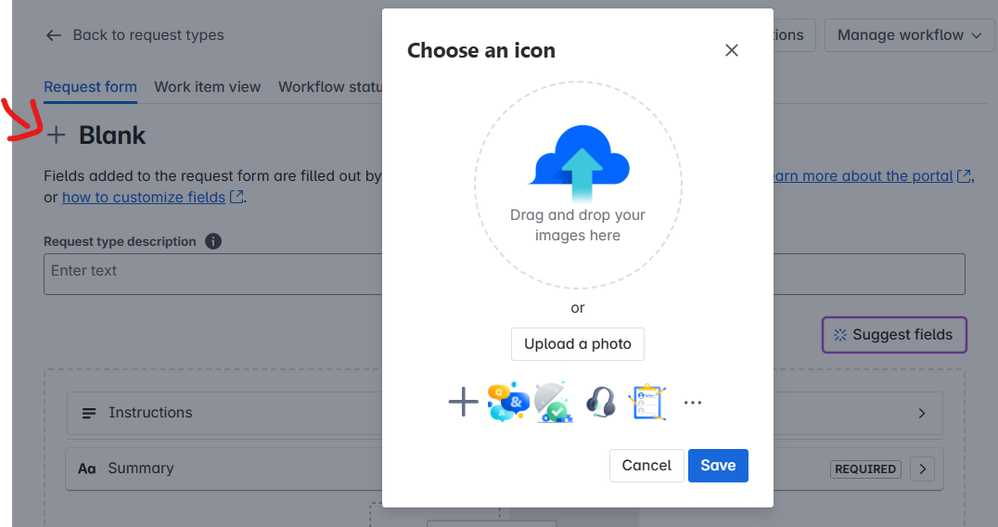Switch to the Work item view tab
Viewport: 998px width, 527px height.
click(x=207, y=87)
